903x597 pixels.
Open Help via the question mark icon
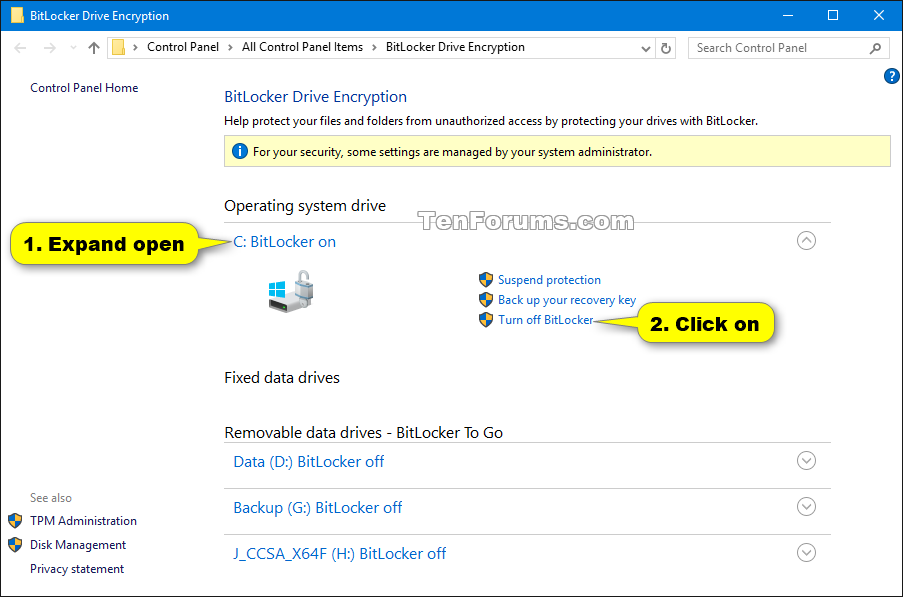point(891,76)
